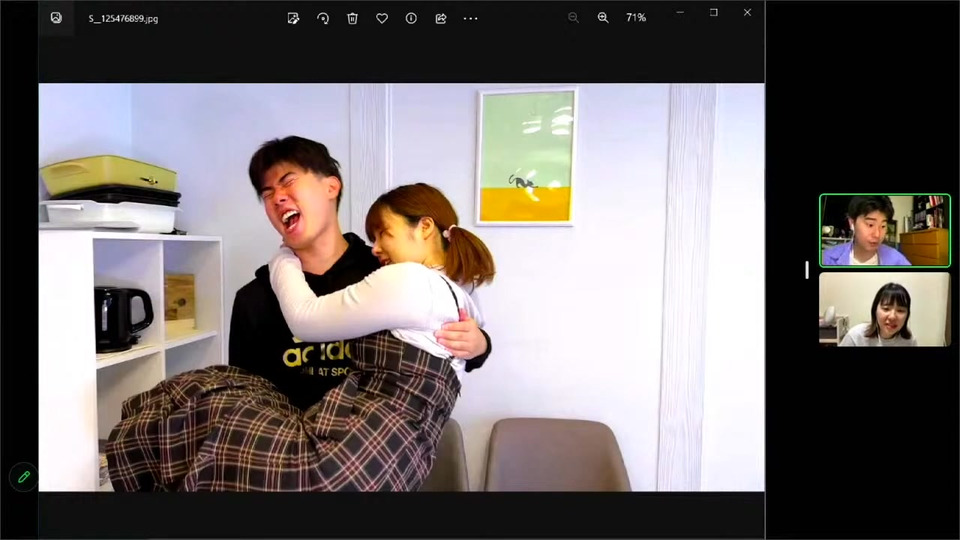Delete the photo using the trash icon

[x=352, y=18]
